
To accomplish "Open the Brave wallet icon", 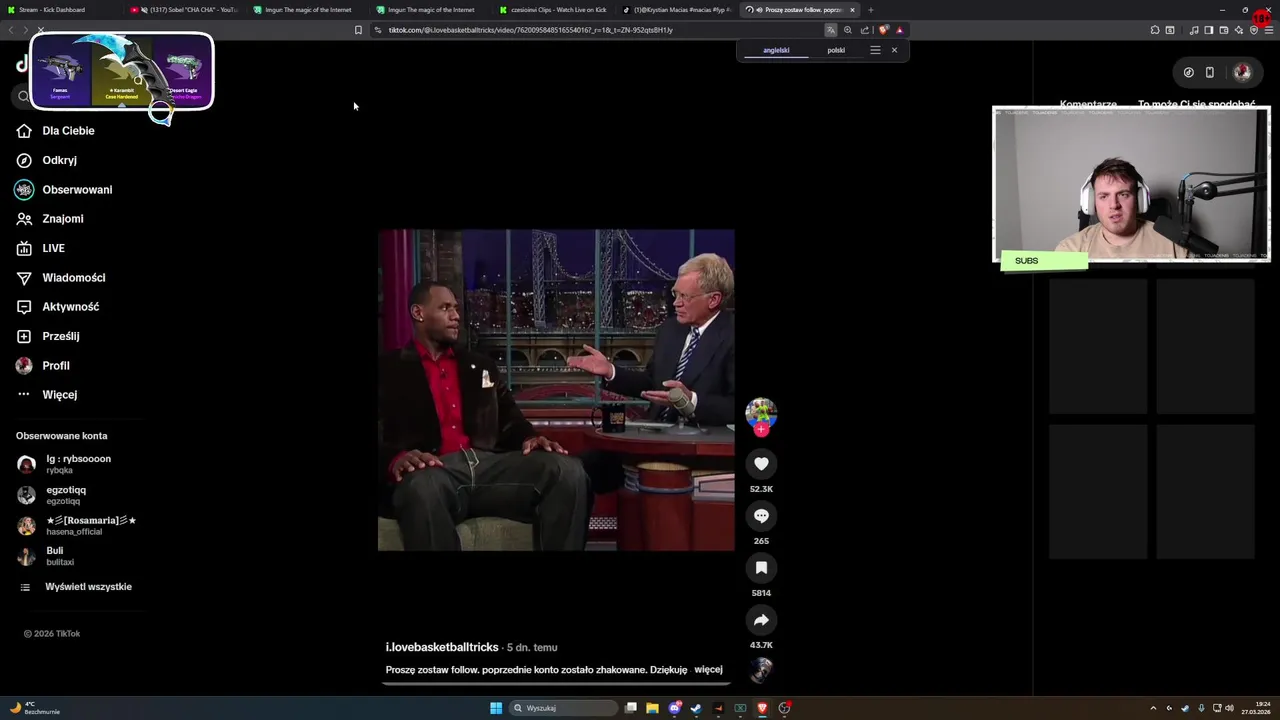I will [1223, 30].
